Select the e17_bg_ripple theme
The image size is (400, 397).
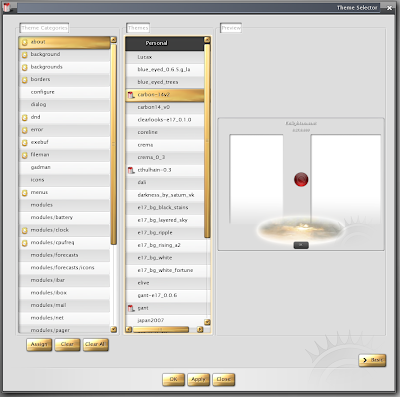tap(165, 233)
